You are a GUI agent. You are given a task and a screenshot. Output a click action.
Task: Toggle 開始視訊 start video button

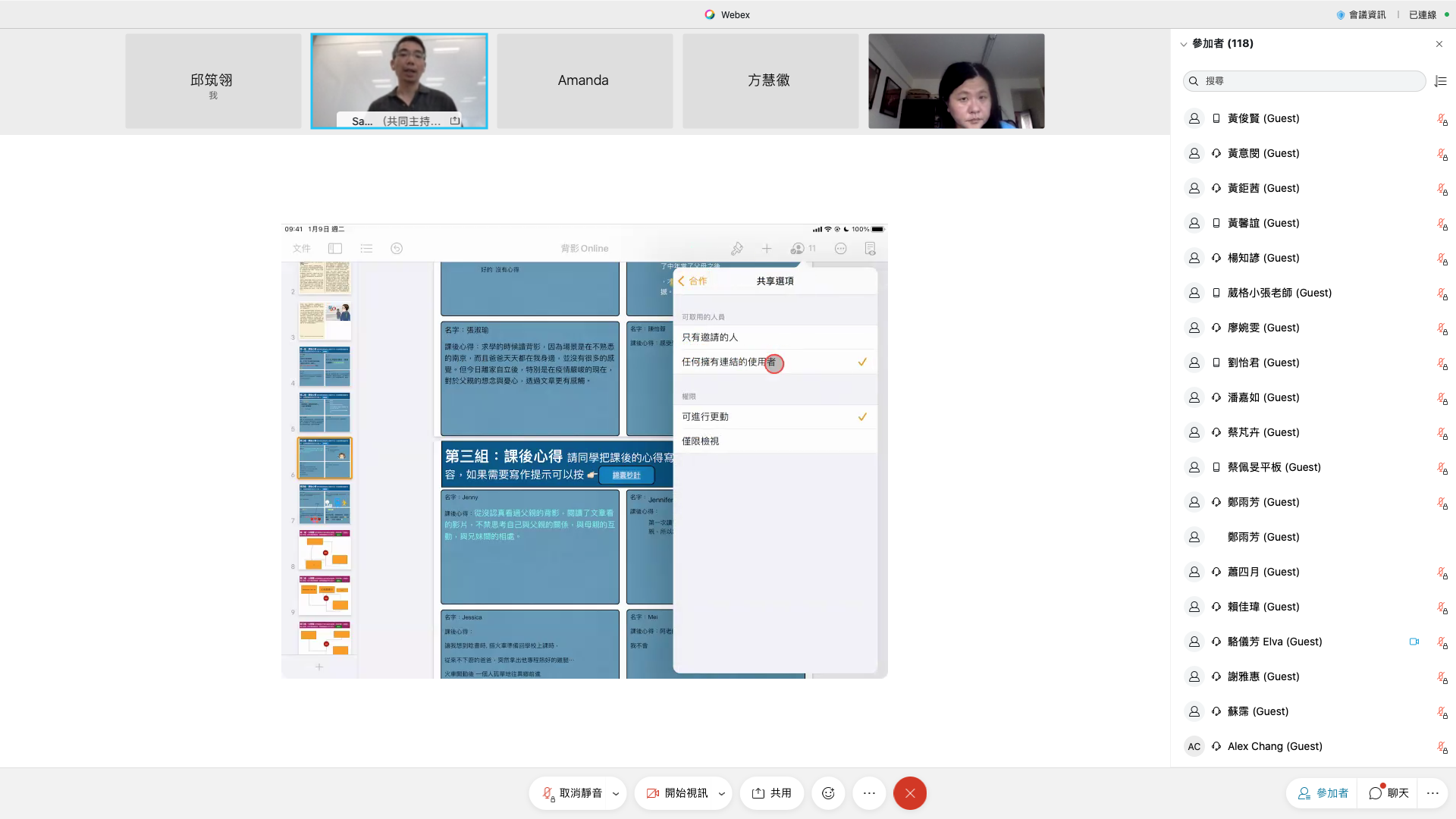[x=677, y=793]
